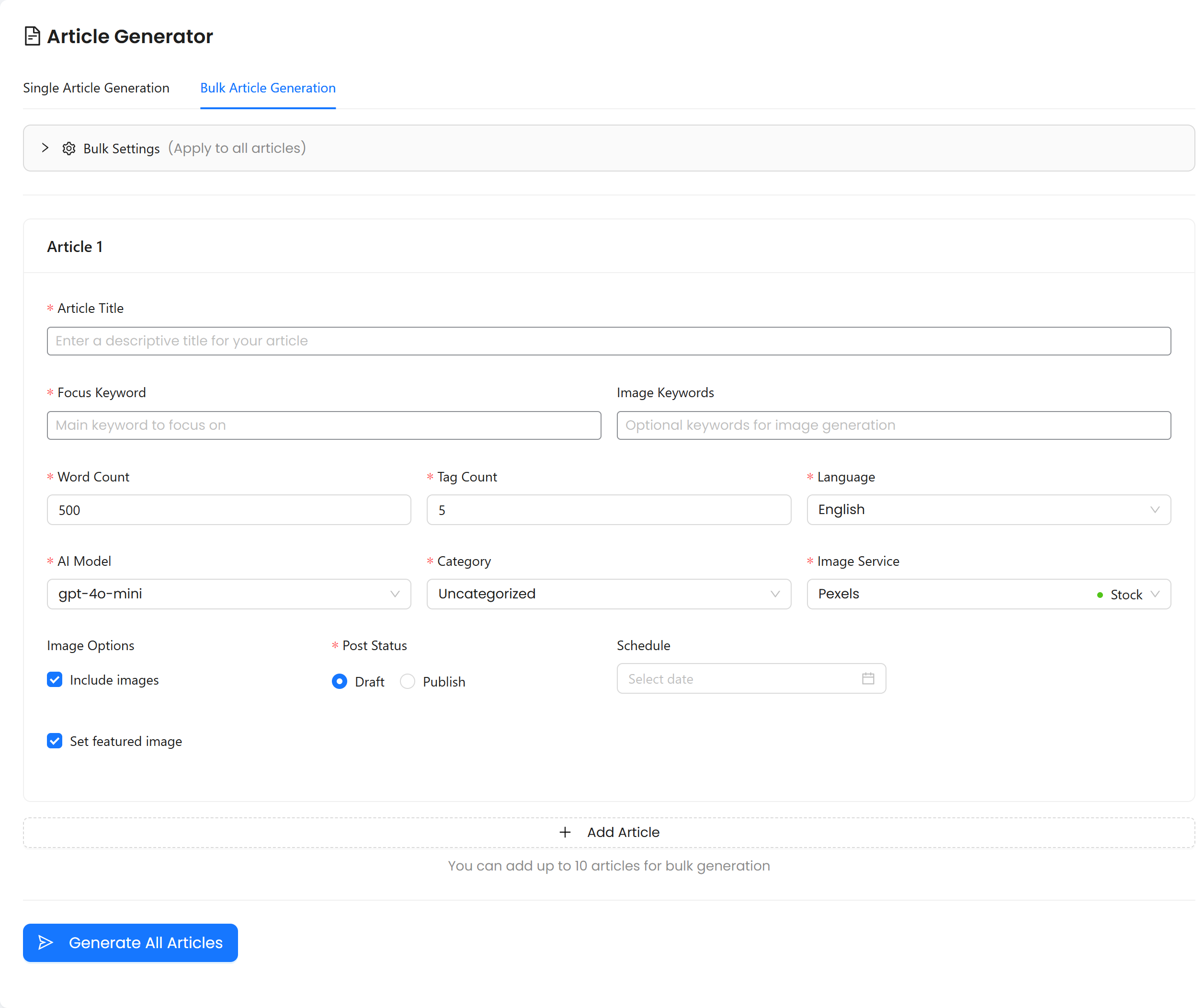
Task: Click the calendar icon in Schedule field
Action: pyautogui.click(x=867, y=678)
